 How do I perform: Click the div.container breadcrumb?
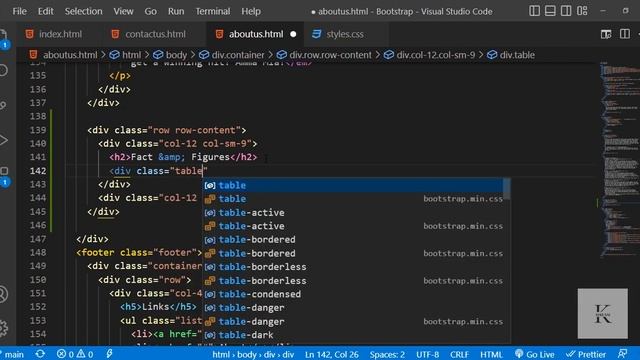pyautogui.click(x=232, y=55)
